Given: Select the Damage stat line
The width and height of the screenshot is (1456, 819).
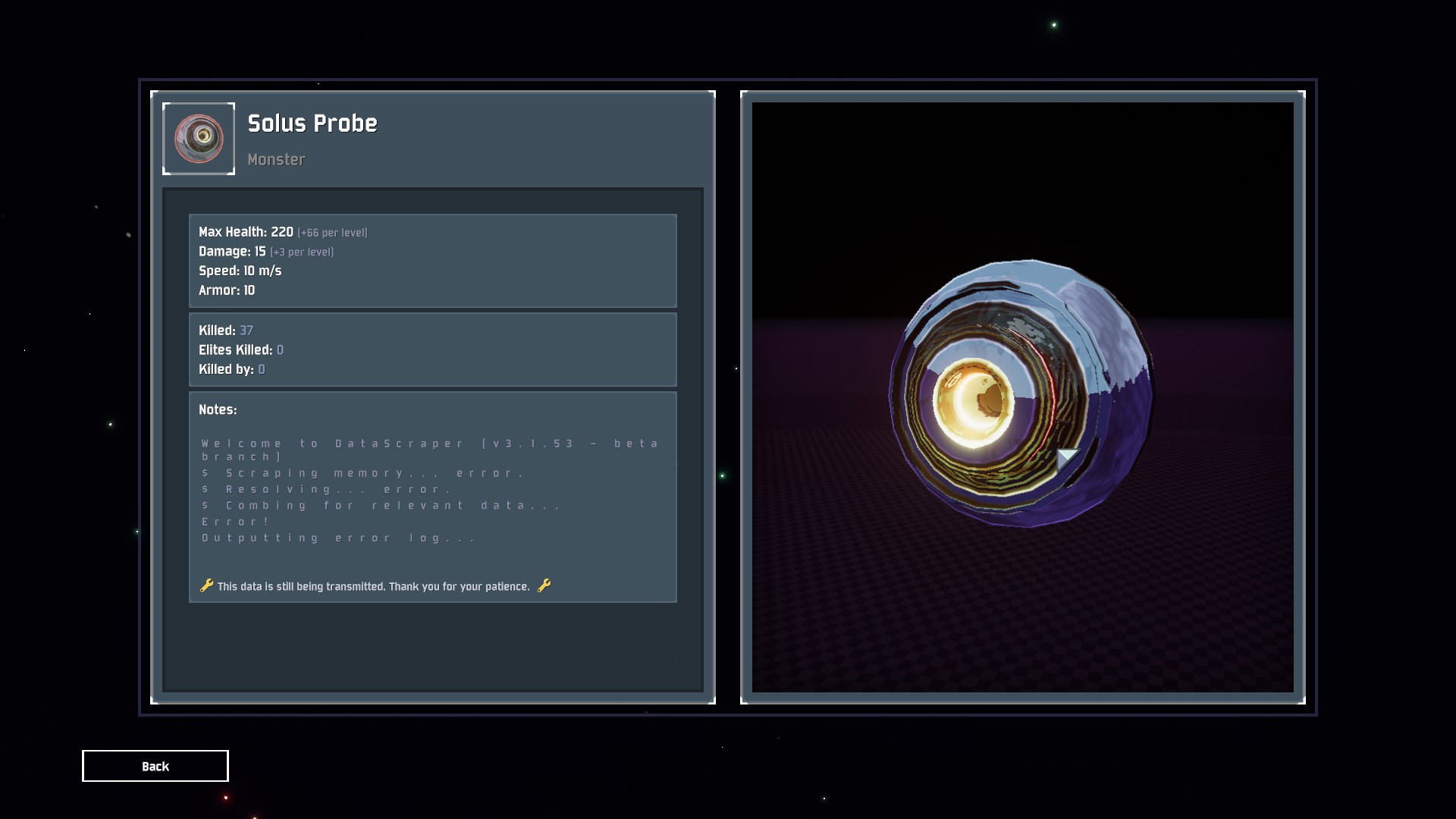Looking at the screenshot, I should [x=265, y=252].
